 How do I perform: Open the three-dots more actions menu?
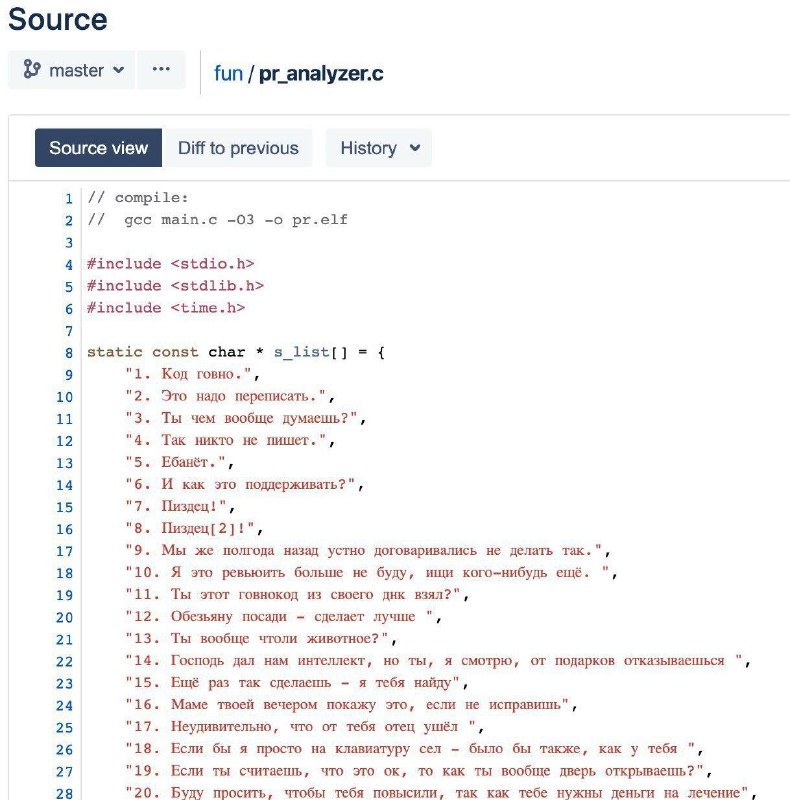pos(161,70)
